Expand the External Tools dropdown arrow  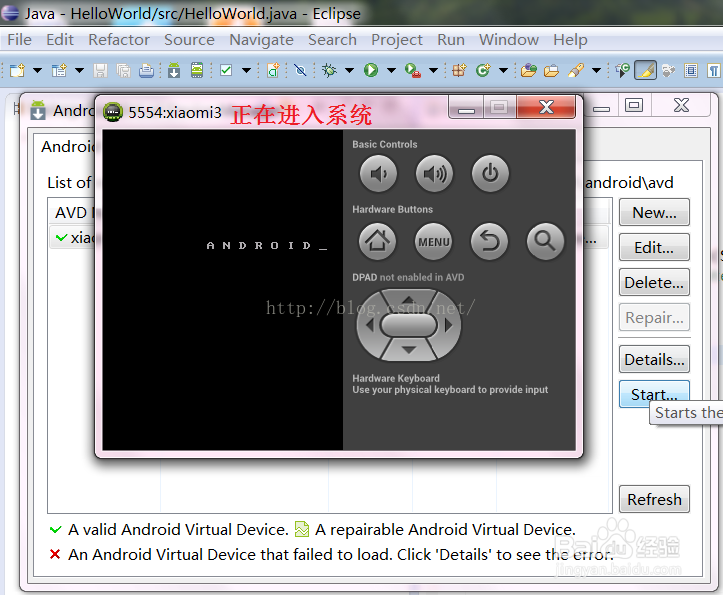click(x=433, y=71)
